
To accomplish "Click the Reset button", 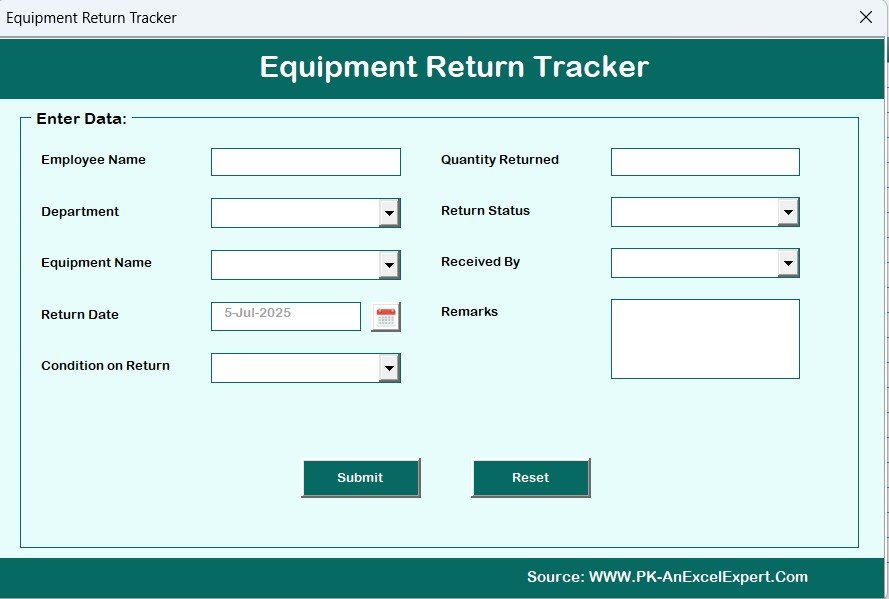I will tap(531, 478).
